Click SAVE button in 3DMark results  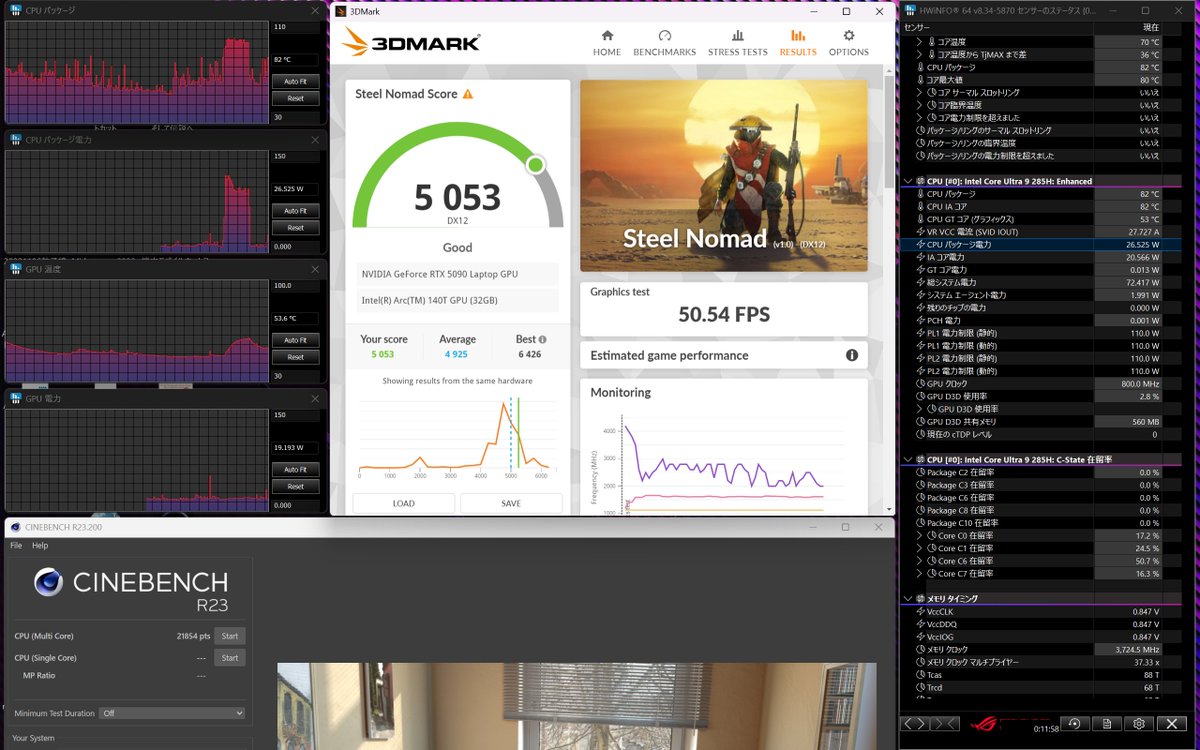pos(511,503)
